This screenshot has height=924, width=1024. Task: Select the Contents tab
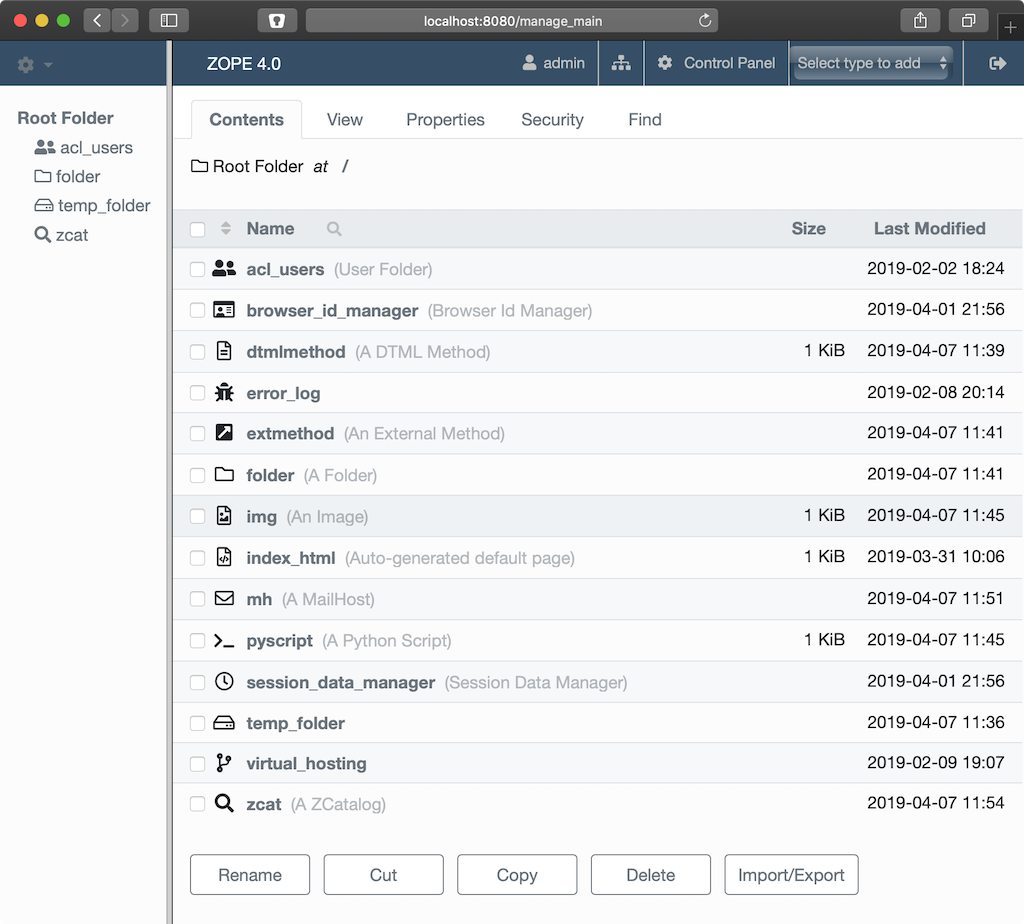click(247, 119)
